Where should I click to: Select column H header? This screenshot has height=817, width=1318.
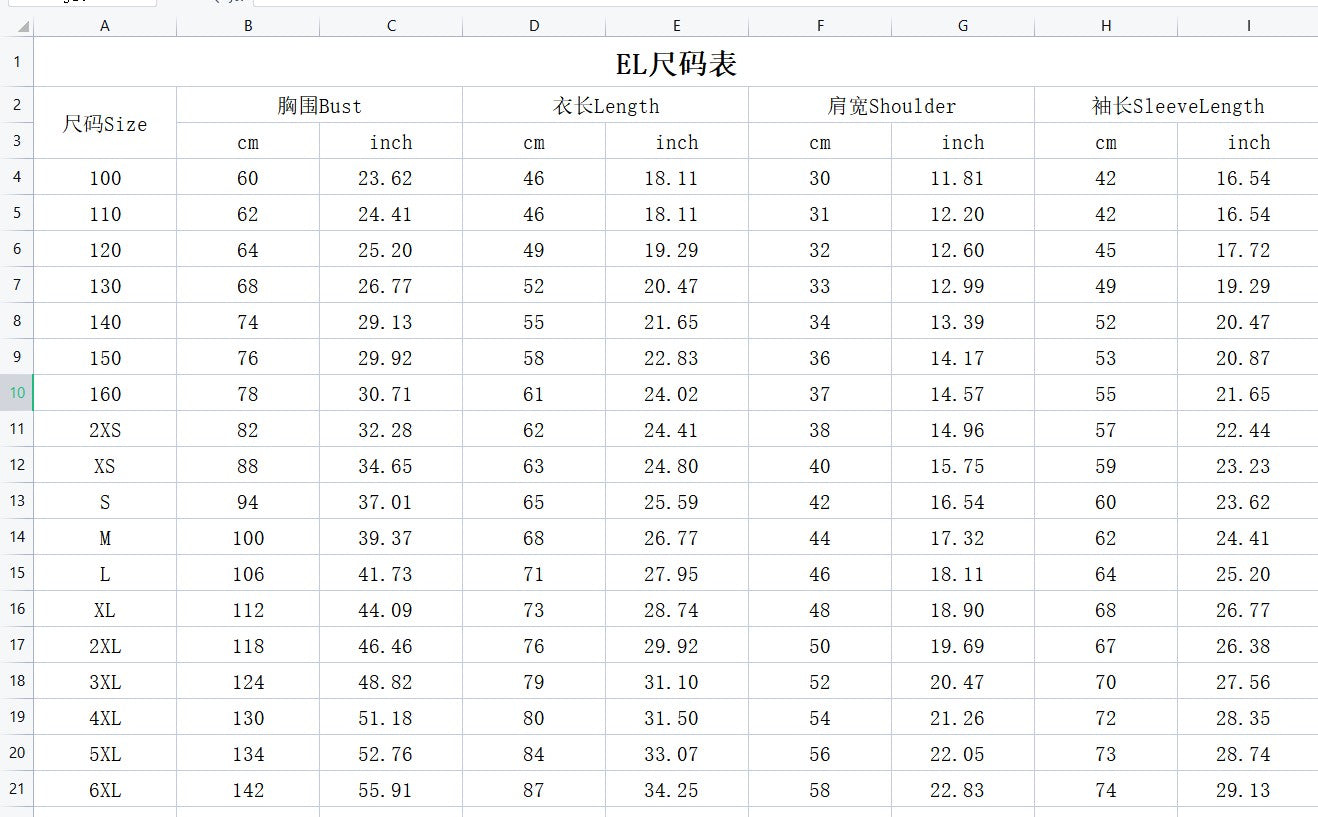[x=1106, y=26]
